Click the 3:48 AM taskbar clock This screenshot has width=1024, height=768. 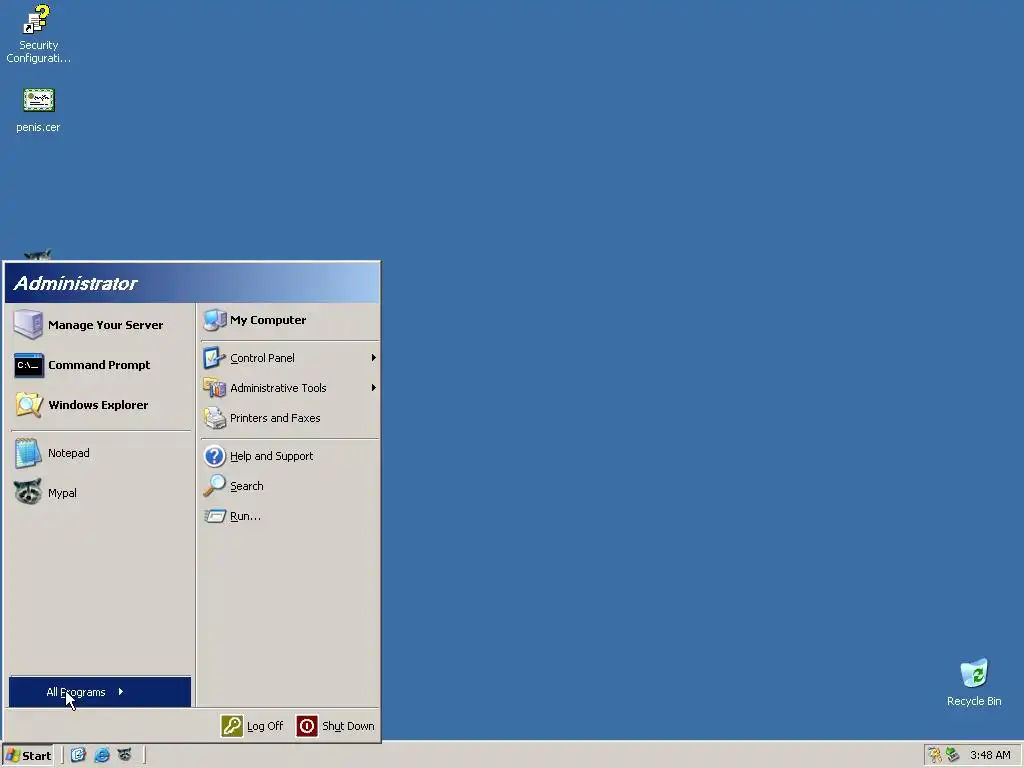coord(990,756)
